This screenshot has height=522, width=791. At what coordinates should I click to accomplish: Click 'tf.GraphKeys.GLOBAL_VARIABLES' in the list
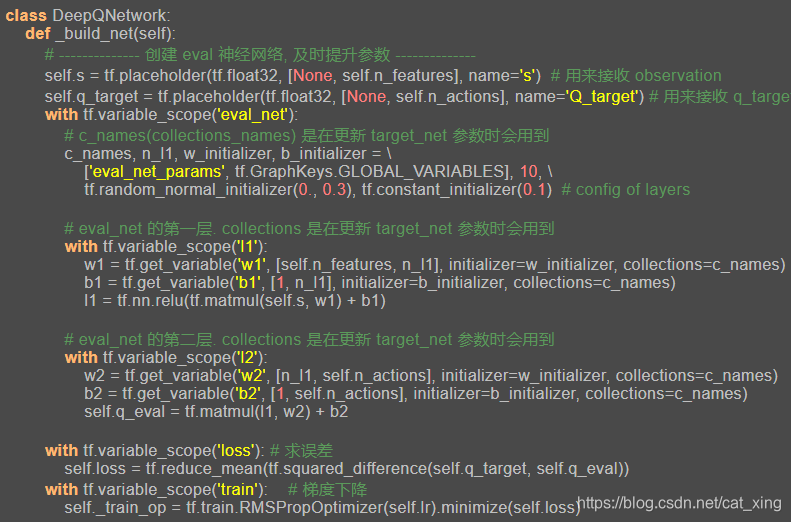coord(369,172)
